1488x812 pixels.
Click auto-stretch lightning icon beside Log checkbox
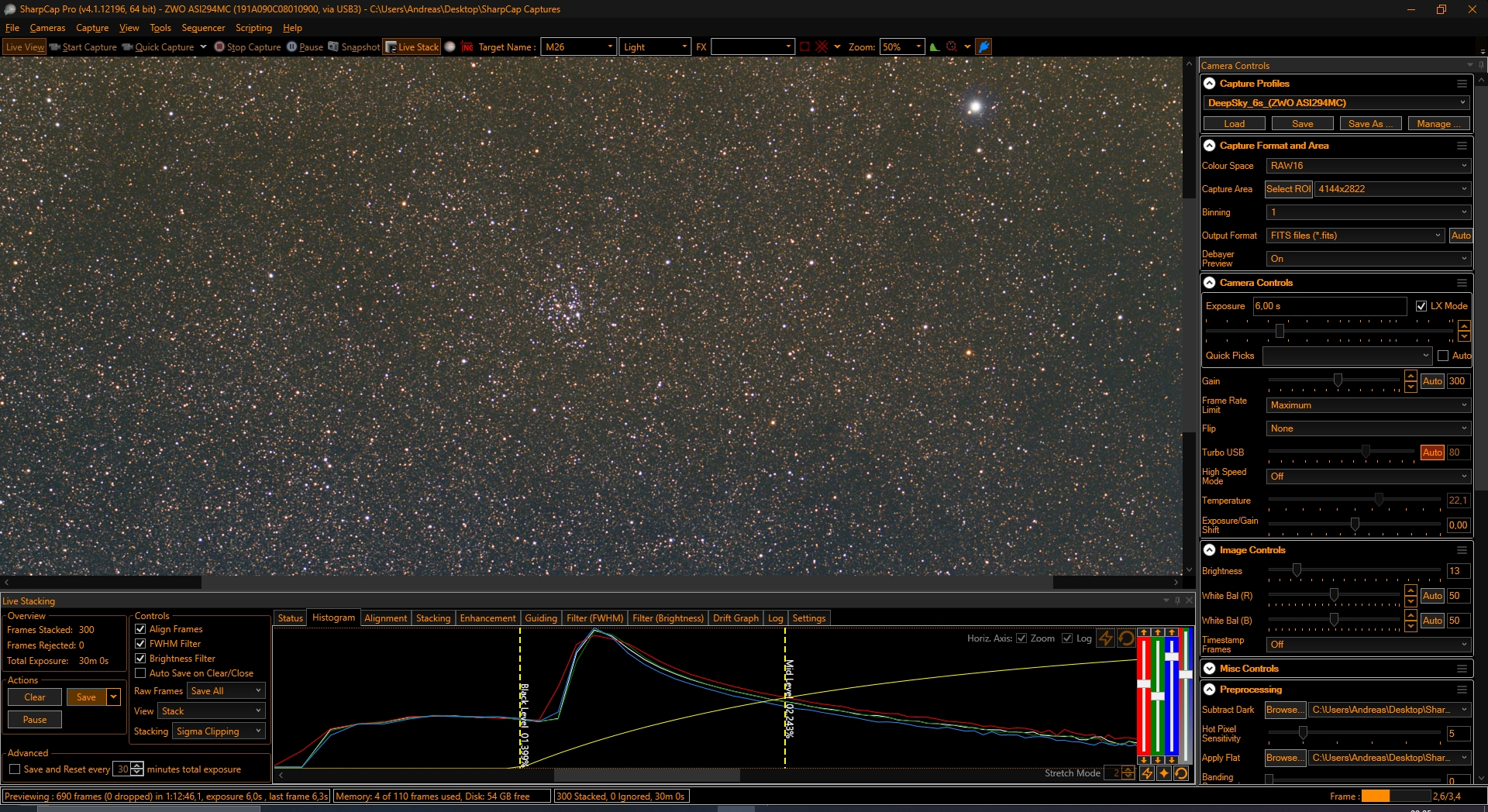point(1106,638)
